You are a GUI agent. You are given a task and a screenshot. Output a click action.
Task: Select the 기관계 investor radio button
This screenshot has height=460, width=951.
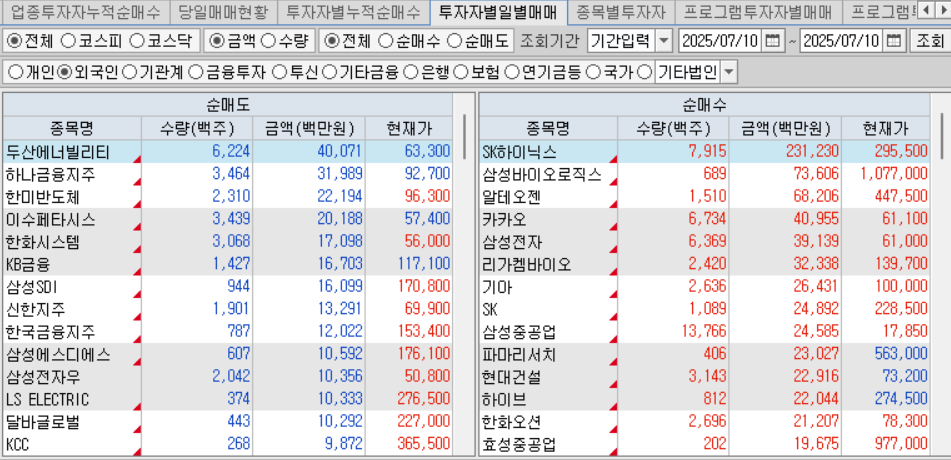tap(129, 73)
